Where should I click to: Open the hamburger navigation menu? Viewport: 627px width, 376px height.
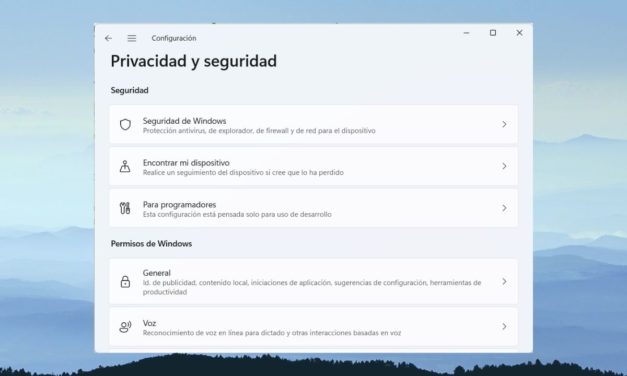coord(132,38)
